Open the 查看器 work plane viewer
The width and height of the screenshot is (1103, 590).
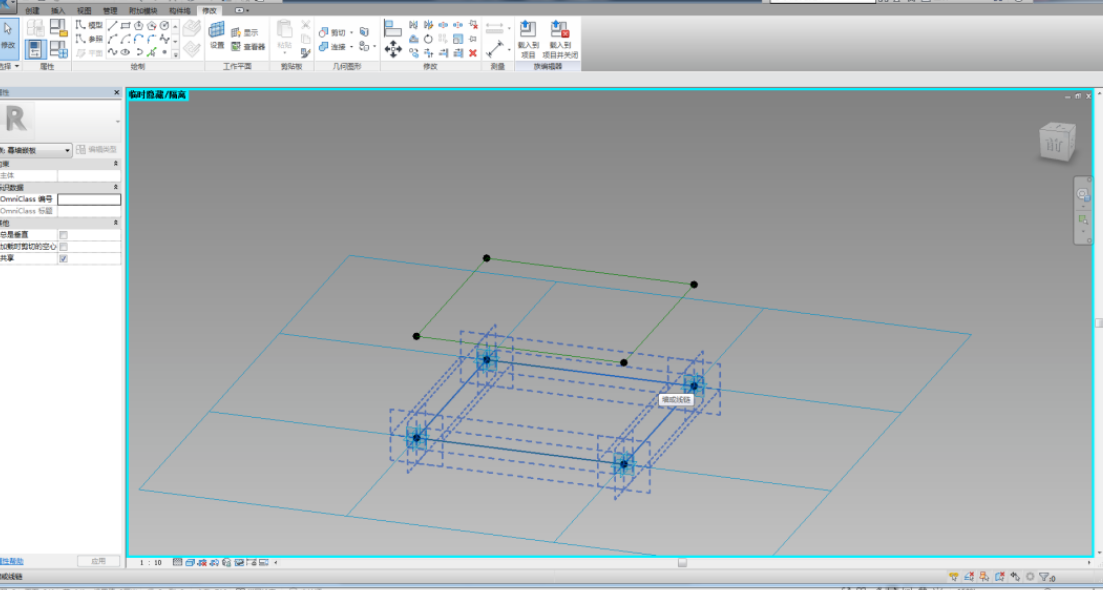[x=248, y=46]
